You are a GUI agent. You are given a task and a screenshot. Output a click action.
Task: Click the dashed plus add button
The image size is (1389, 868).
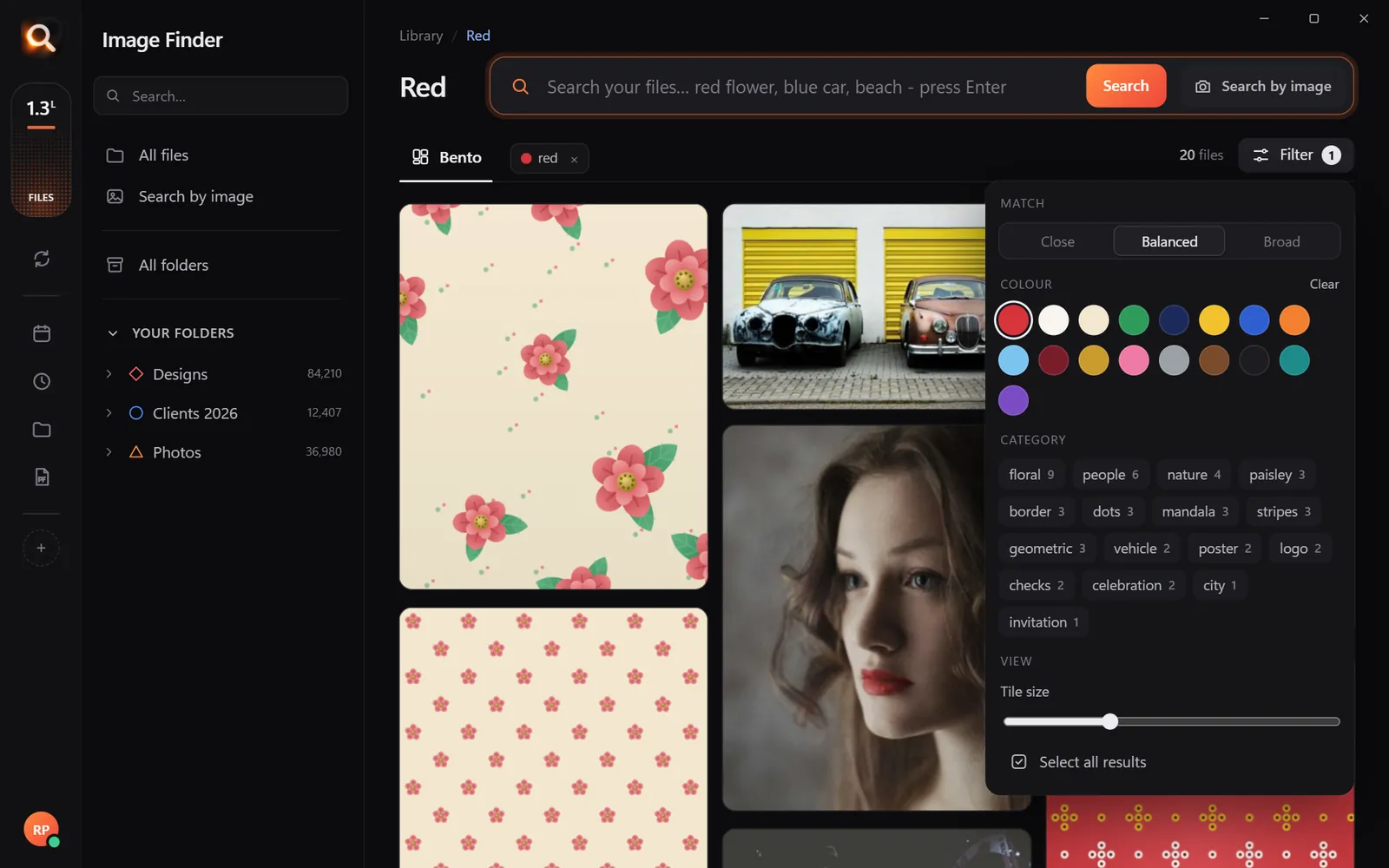click(41, 548)
